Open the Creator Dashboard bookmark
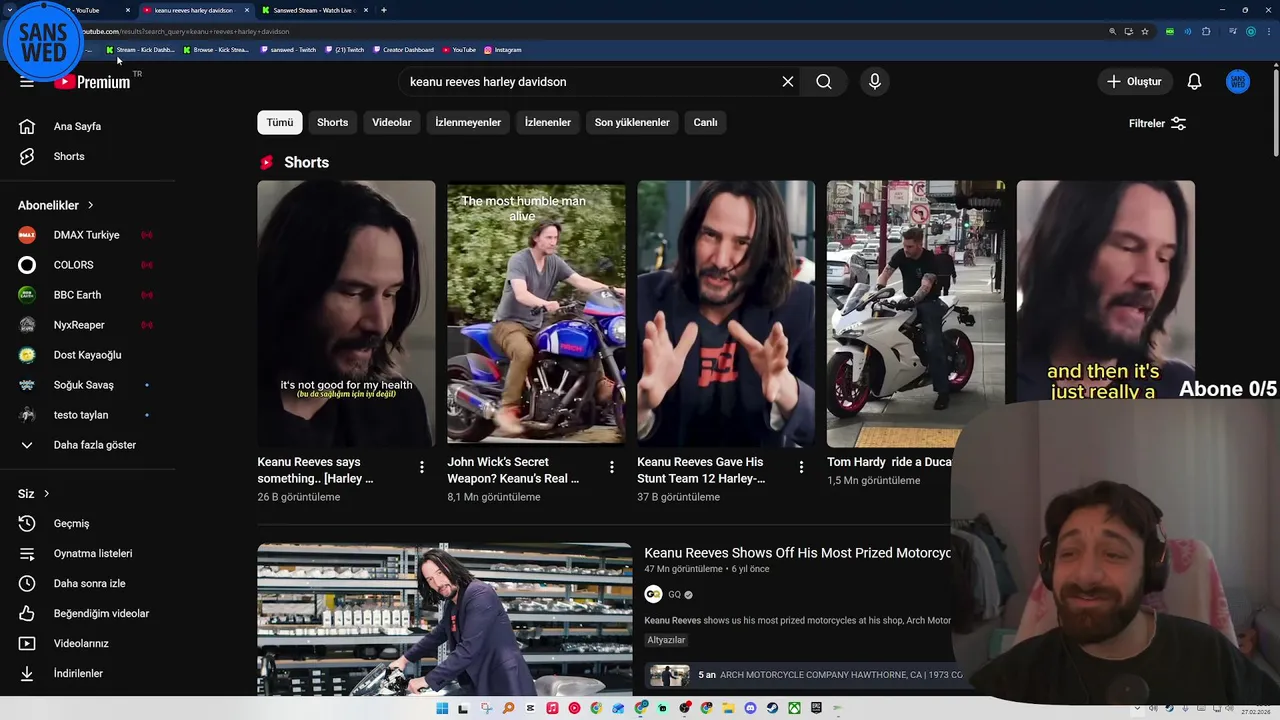1280x720 pixels. 403,49
